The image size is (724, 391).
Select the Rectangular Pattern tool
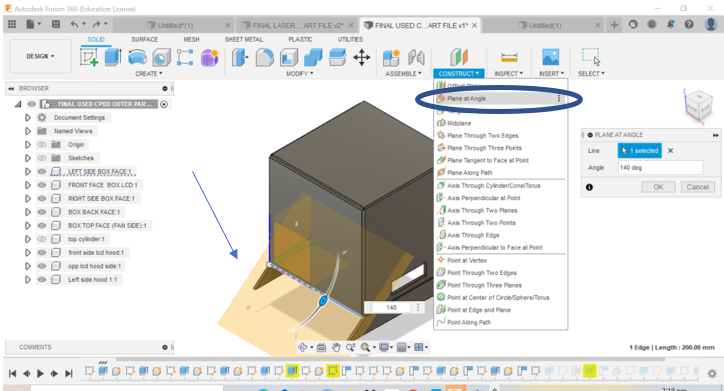tap(185, 58)
